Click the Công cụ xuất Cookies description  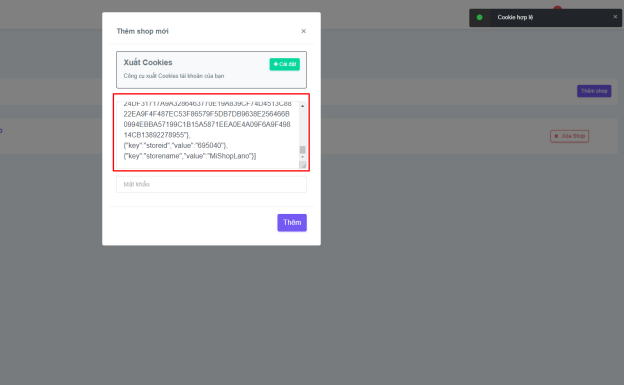click(x=174, y=76)
